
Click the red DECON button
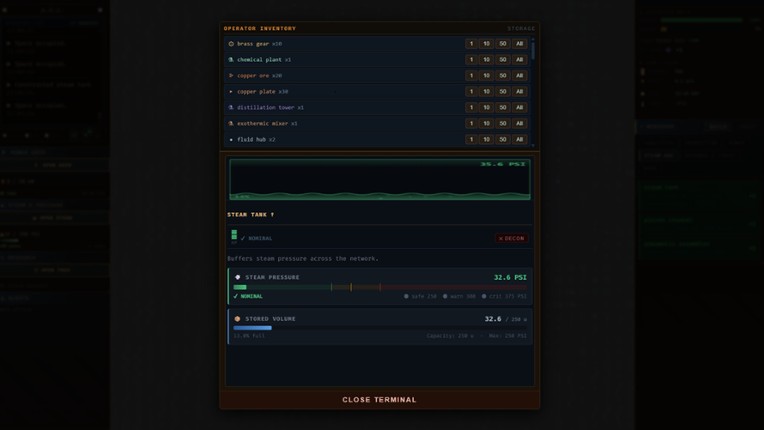pos(512,238)
